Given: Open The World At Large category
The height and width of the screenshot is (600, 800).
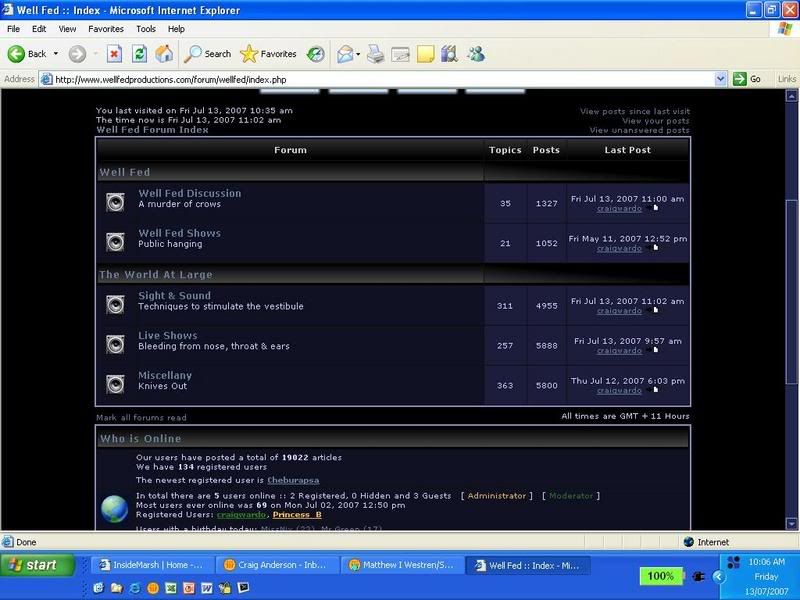Looking at the screenshot, I should (x=156, y=274).
